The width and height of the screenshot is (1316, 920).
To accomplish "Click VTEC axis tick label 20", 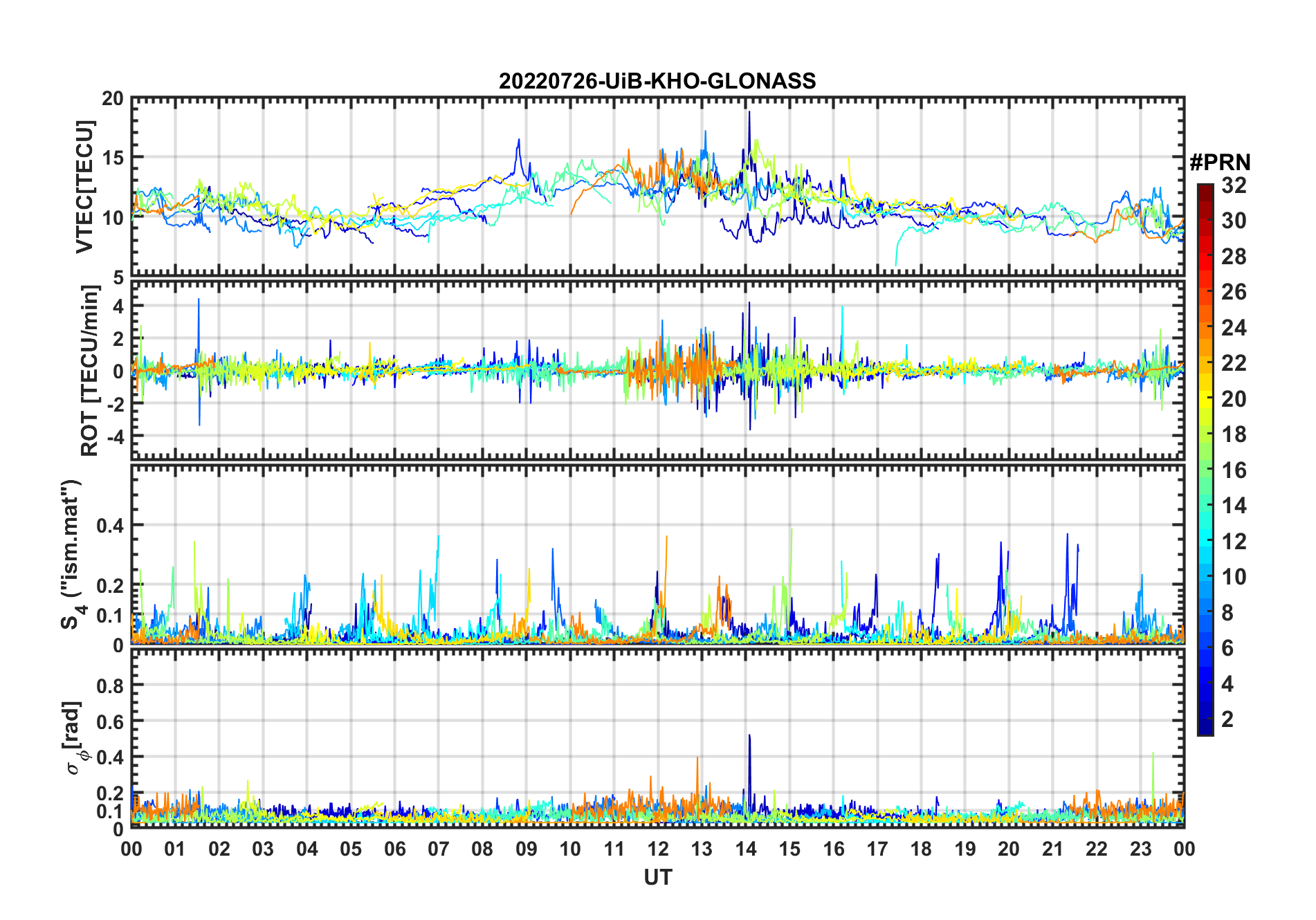I will [112, 99].
